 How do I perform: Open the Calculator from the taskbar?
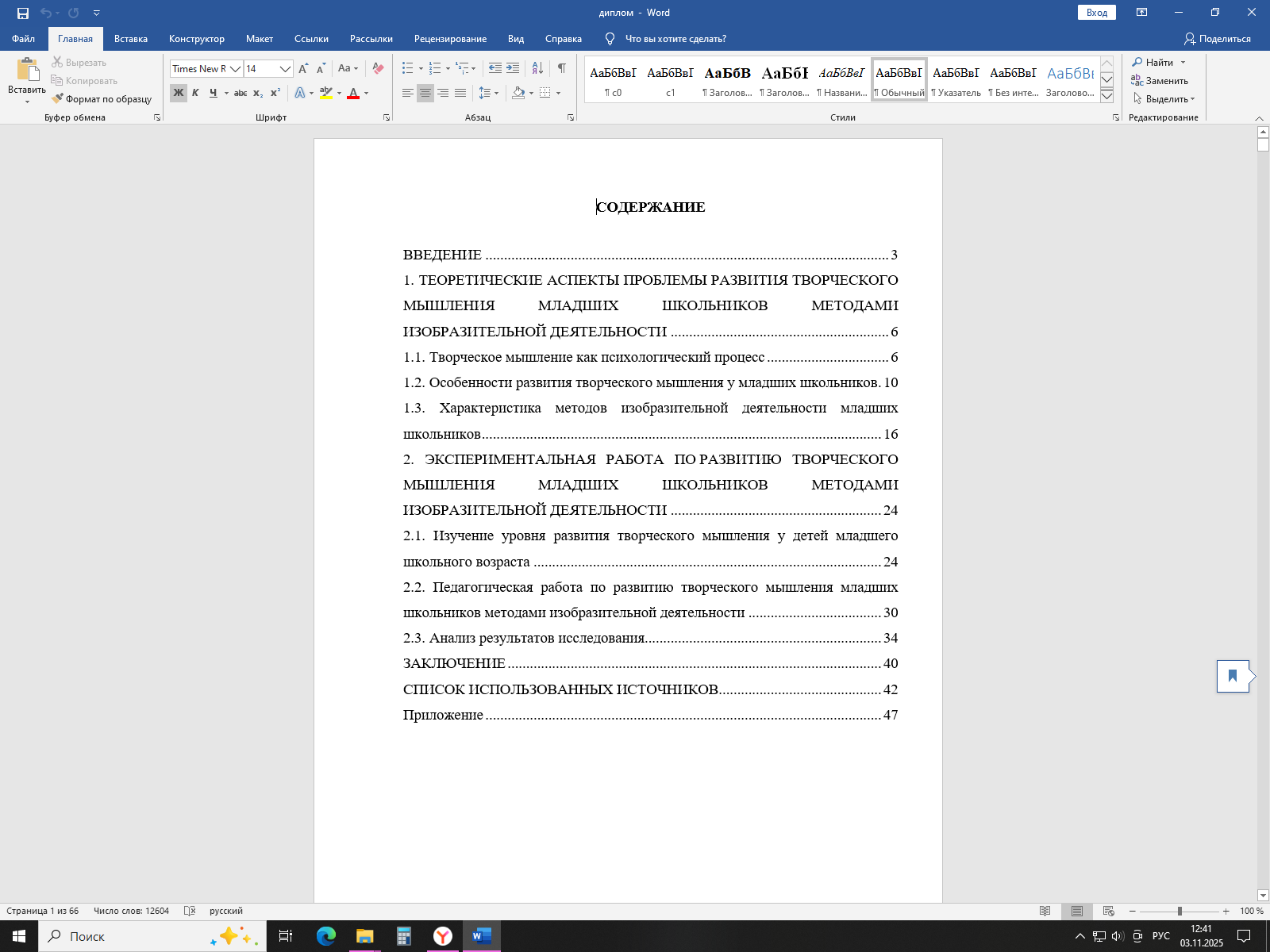pos(403,936)
